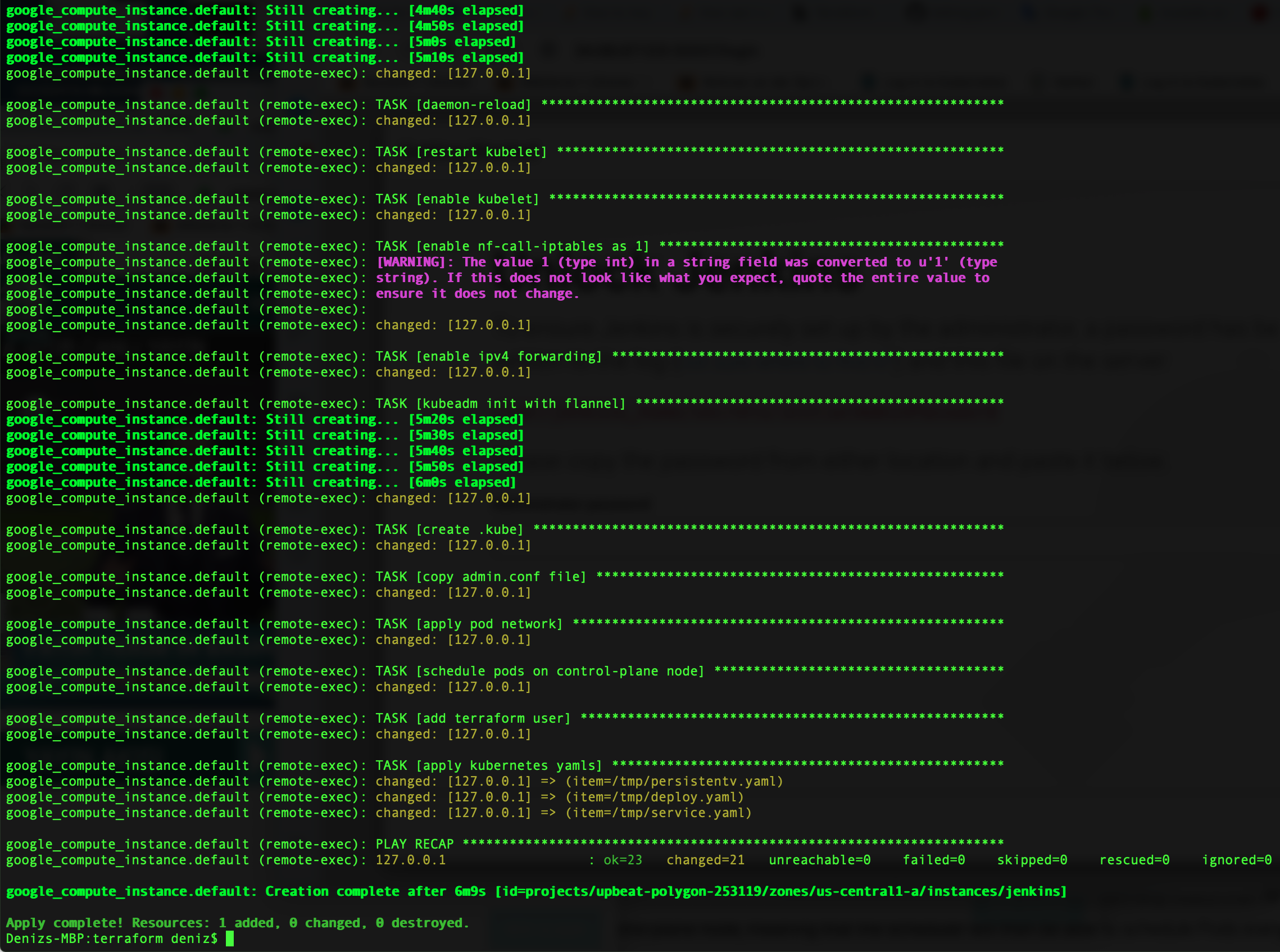Click the '[6m0s elapsed]' text

pos(462,483)
